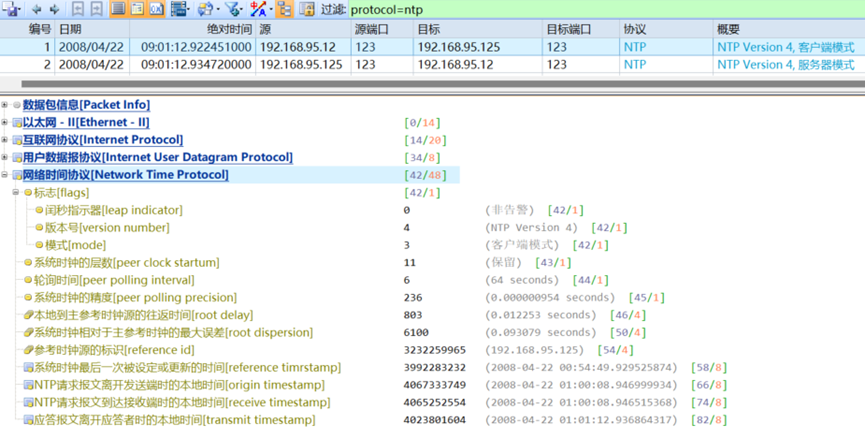Viewport: 865px width, 439px height.
Task: Click the filter funnel toolbar icon
Action: (234, 10)
